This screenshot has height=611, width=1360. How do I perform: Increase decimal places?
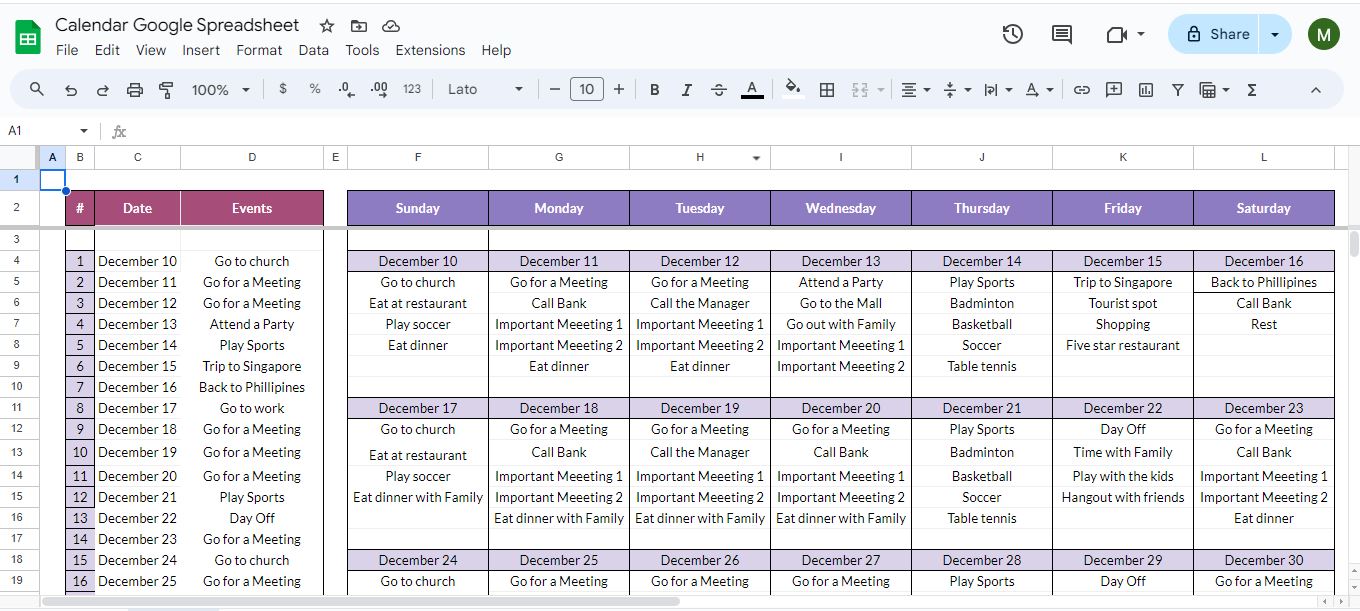(379, 89)
